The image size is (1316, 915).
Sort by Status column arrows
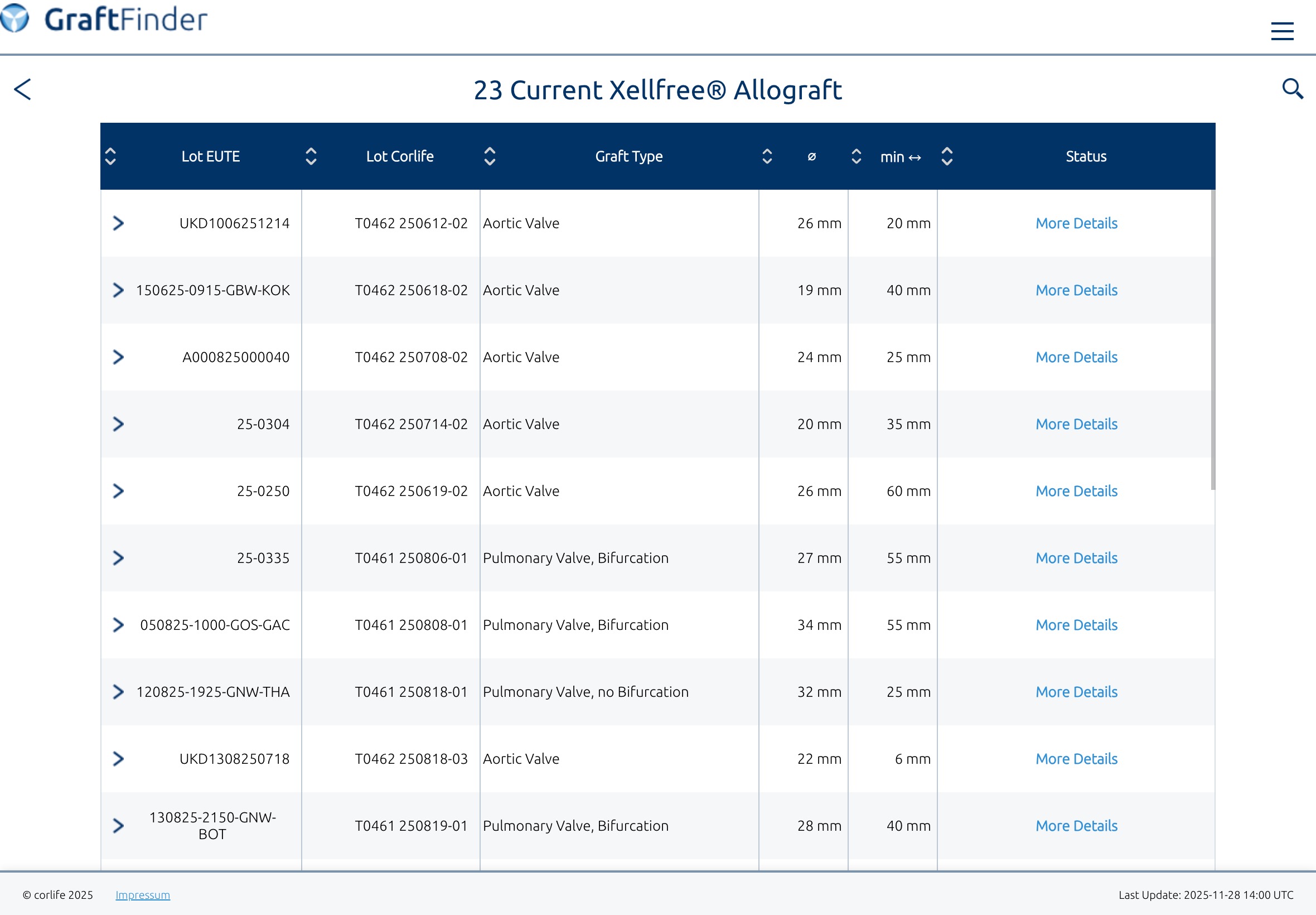pyautogui.click(x=947, y=157)
